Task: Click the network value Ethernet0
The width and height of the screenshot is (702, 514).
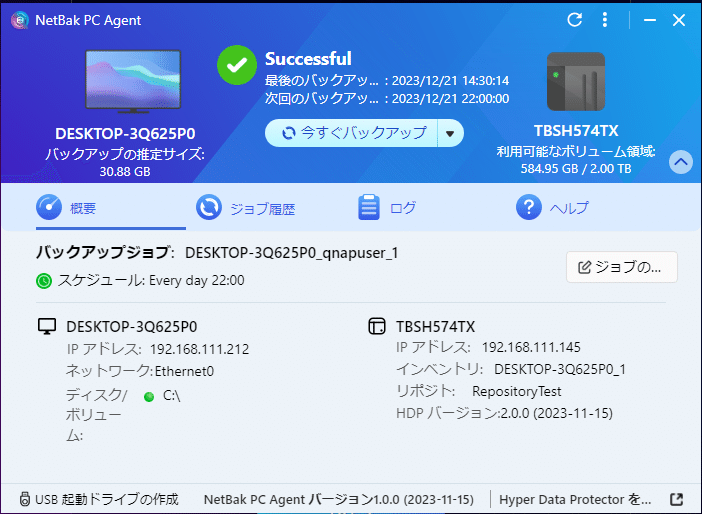Action: pyautogui.click(x=184, y=371)
